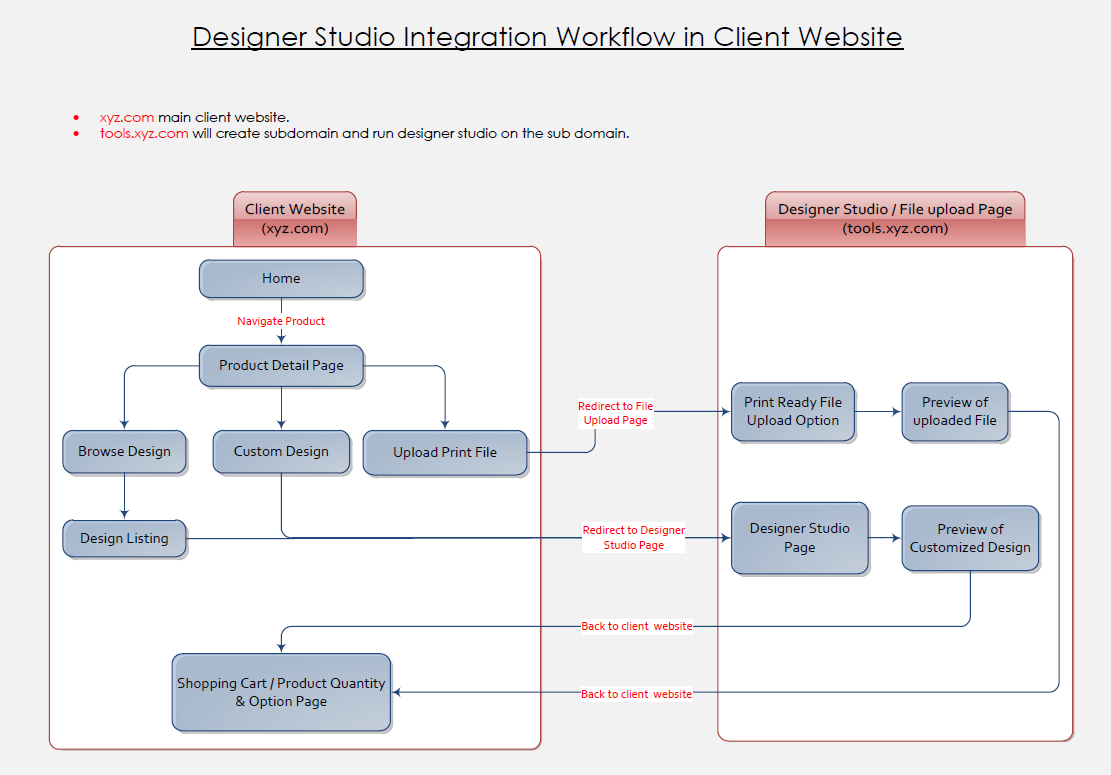
Task: Click Preview of Customized Design node
Action: tap(970, 538)
